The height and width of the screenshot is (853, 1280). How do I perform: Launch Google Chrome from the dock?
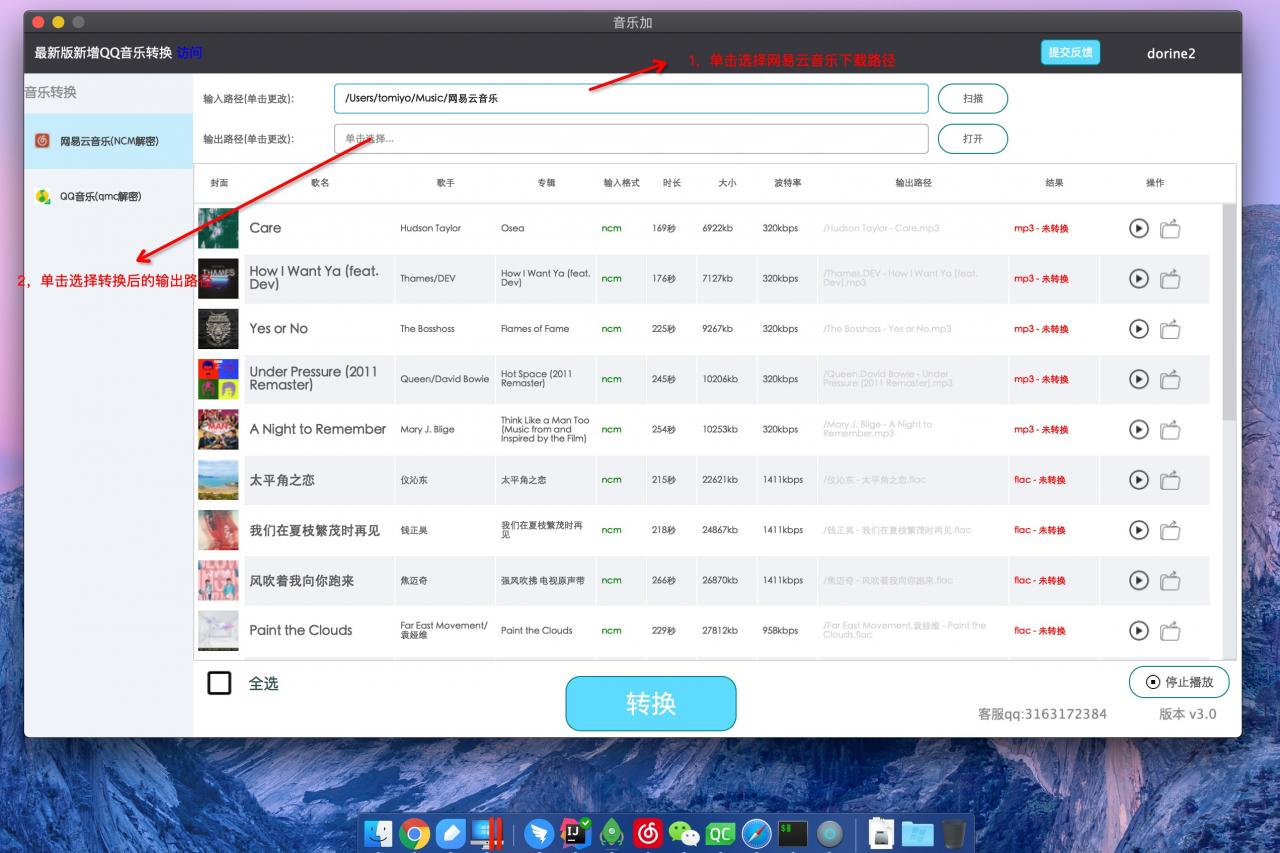(x=414, y=833)
